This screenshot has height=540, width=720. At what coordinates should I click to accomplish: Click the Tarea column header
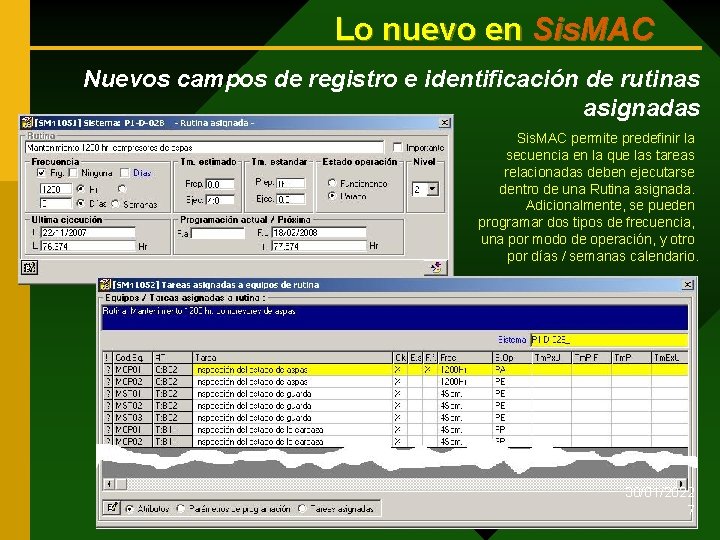[x=292, y=357]
